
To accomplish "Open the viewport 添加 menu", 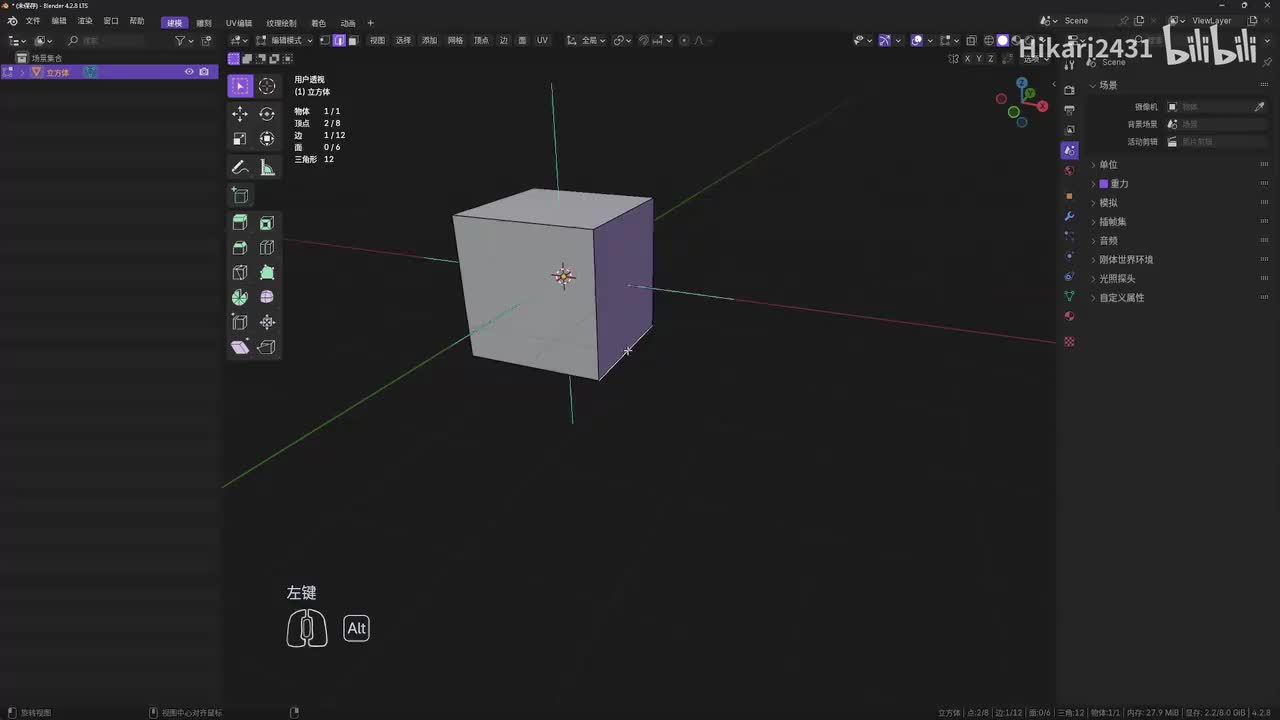I will pyautogui.click(x=429, y=40).
